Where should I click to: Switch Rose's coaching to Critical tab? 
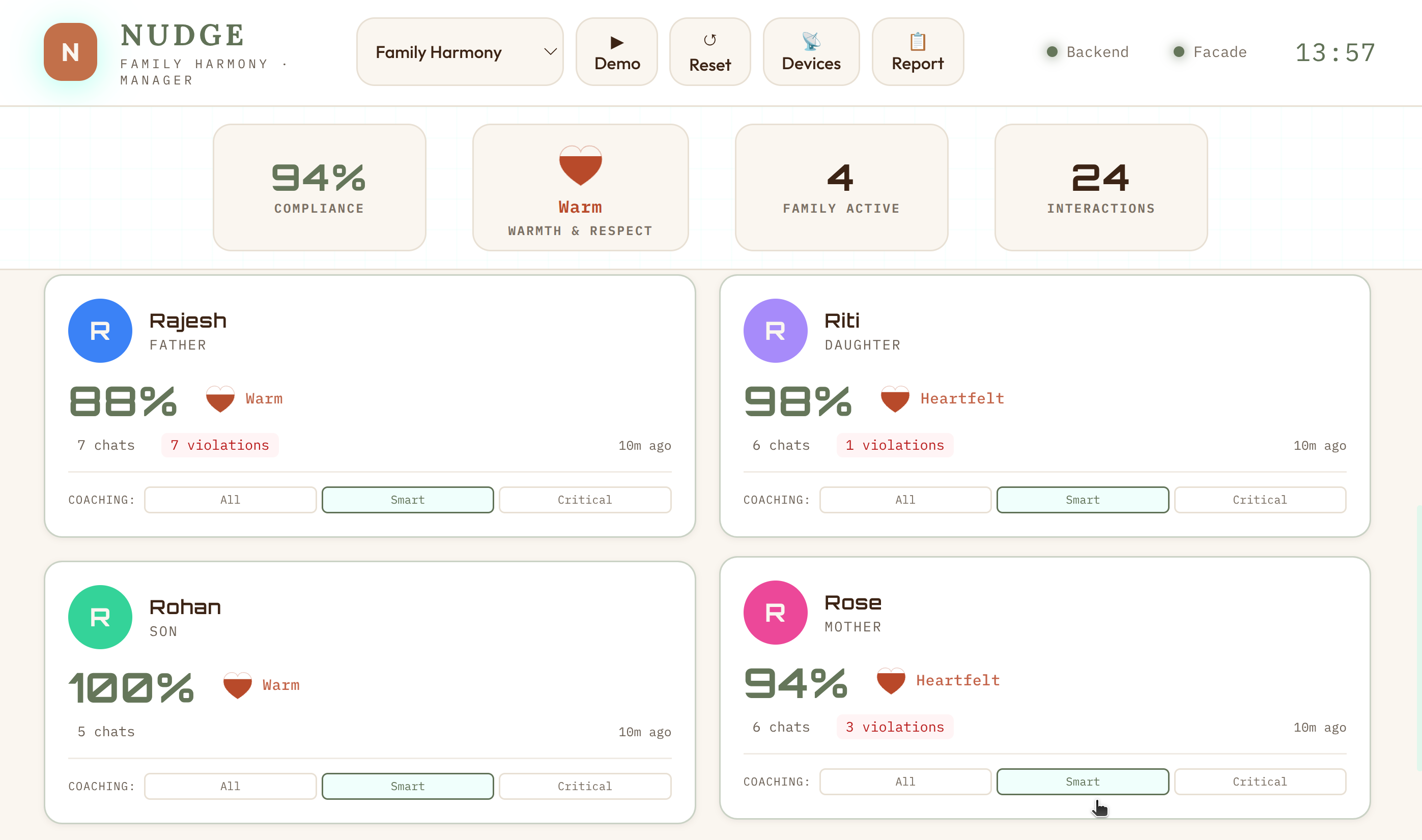click(1260, 781)
